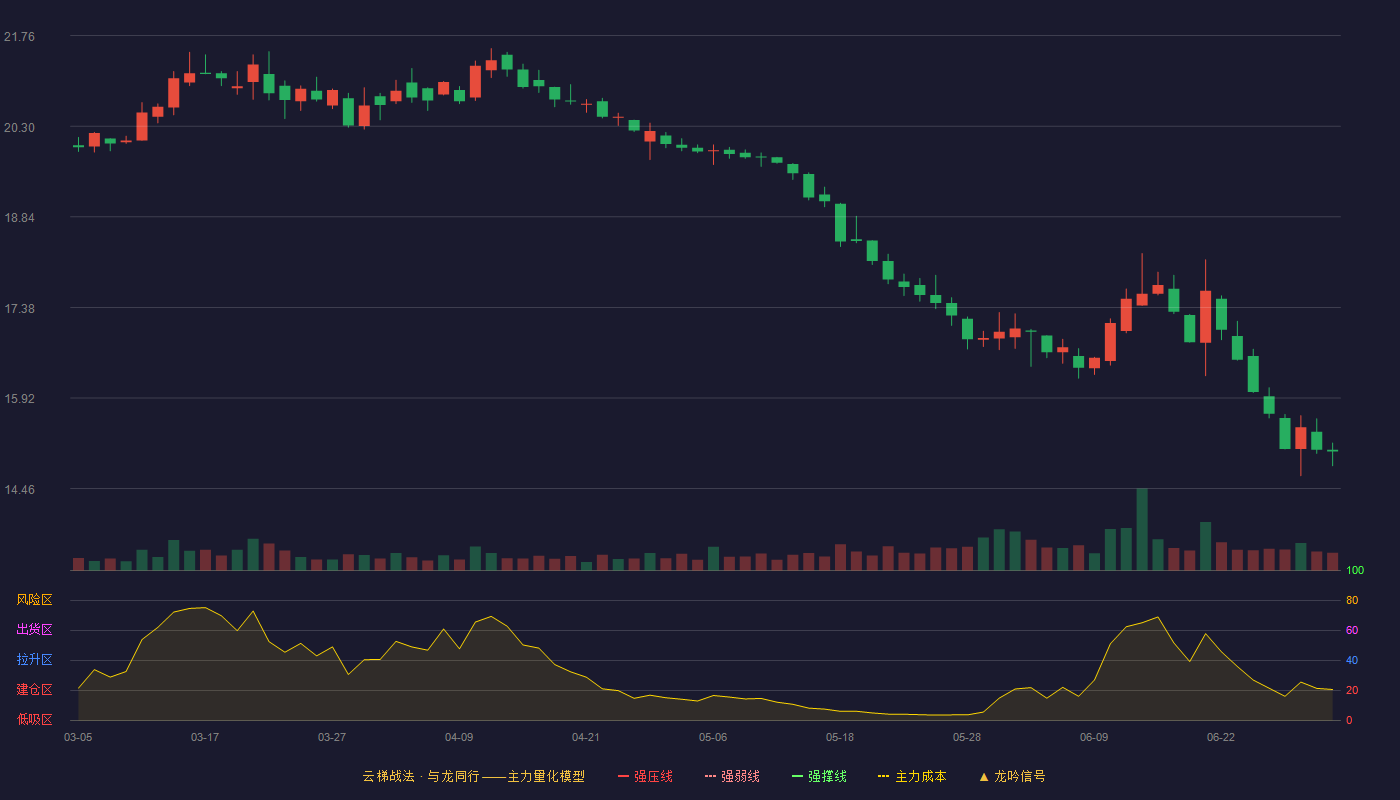Click the 03-05 date label
Image resolution: width=1400 pixels, height=800 pixels.
click(78, 737)
